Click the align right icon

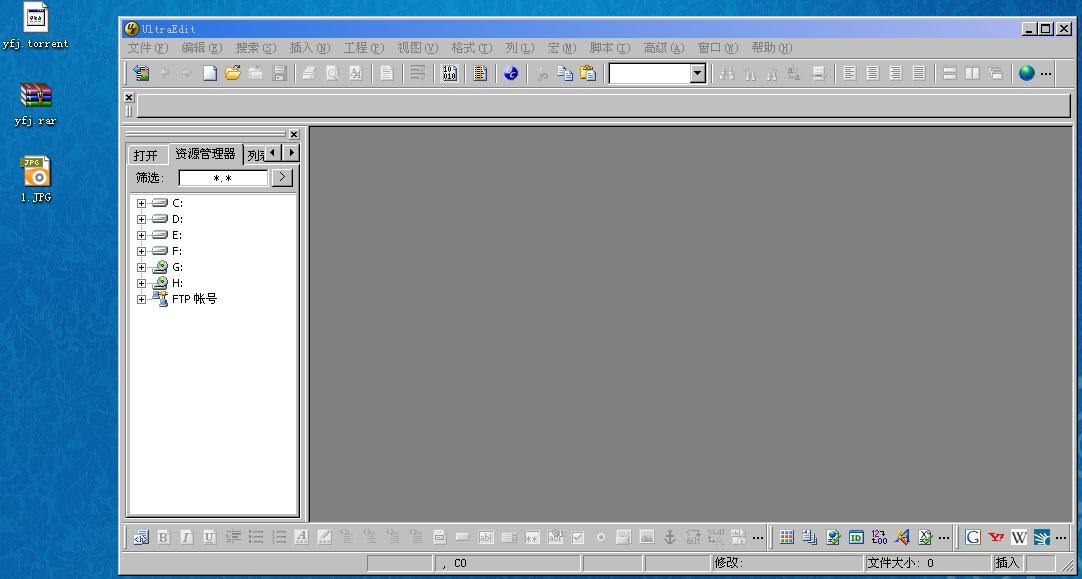tap(896, 72)
